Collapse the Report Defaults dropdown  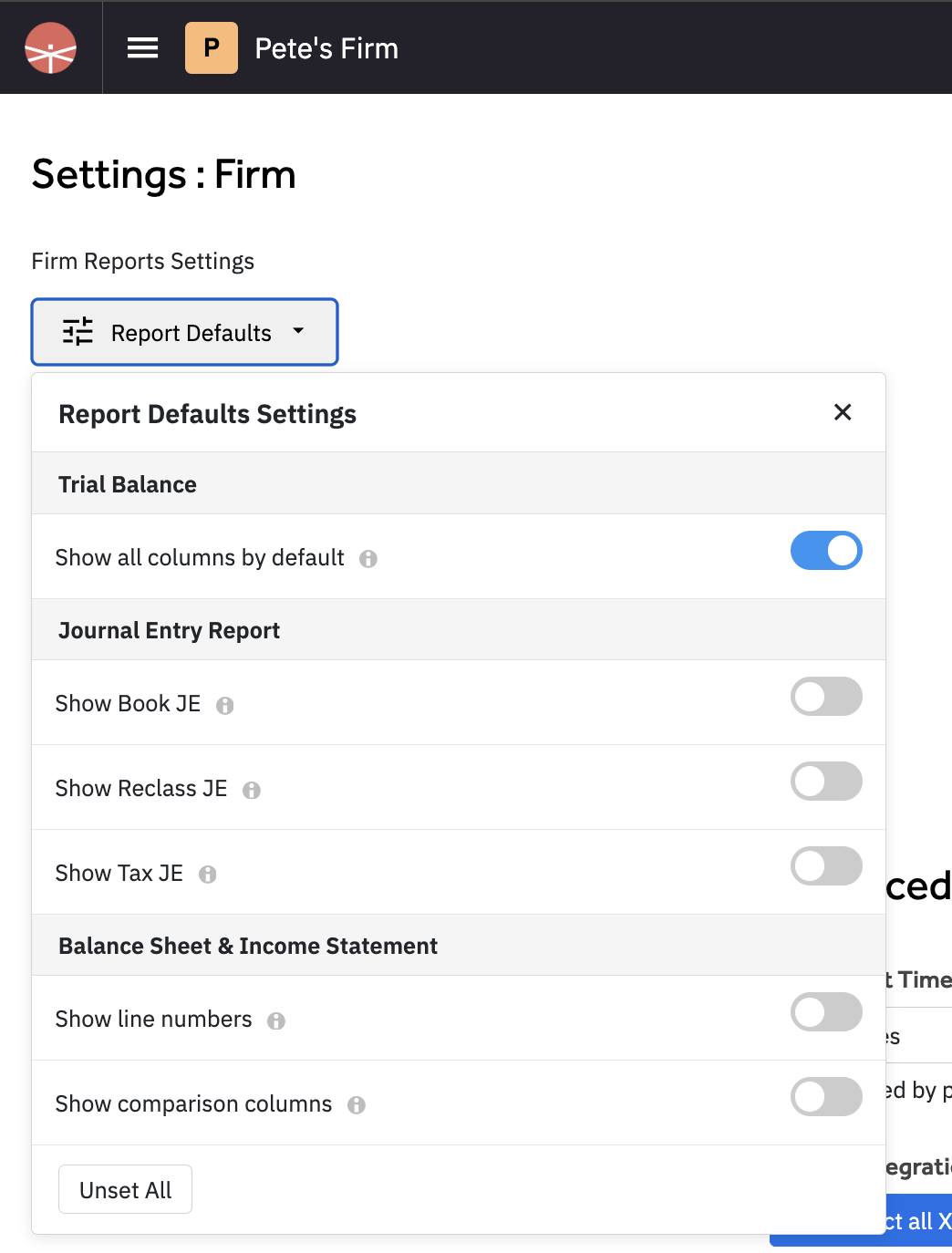[x=297, y=332]
